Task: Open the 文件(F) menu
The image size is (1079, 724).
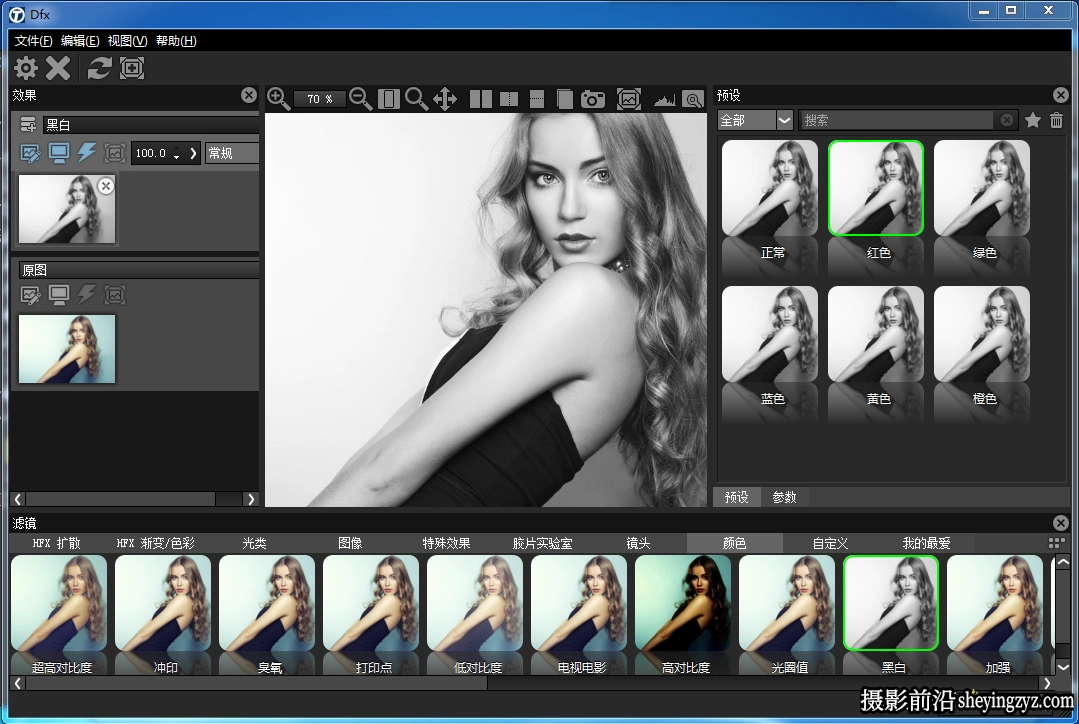Action: [33, 41]
